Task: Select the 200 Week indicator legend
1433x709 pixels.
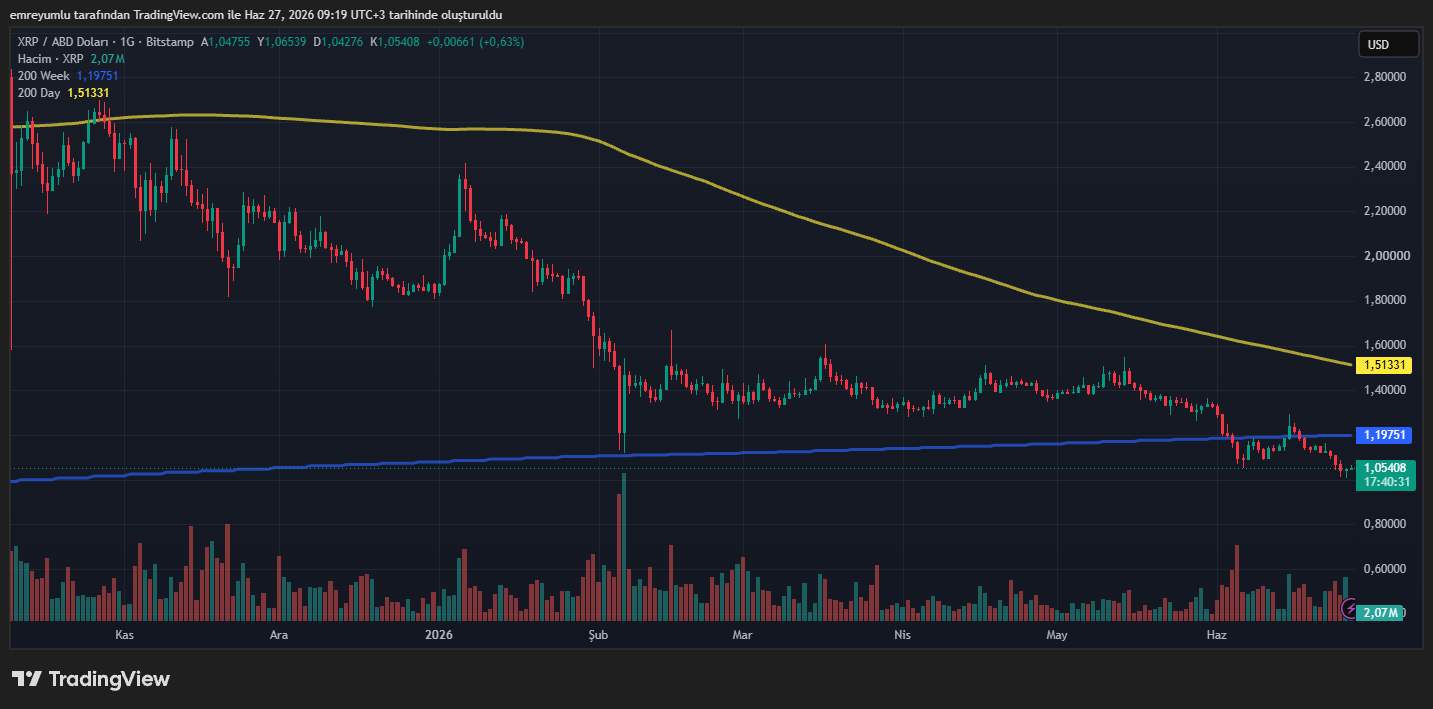Action: coord(68,76)
